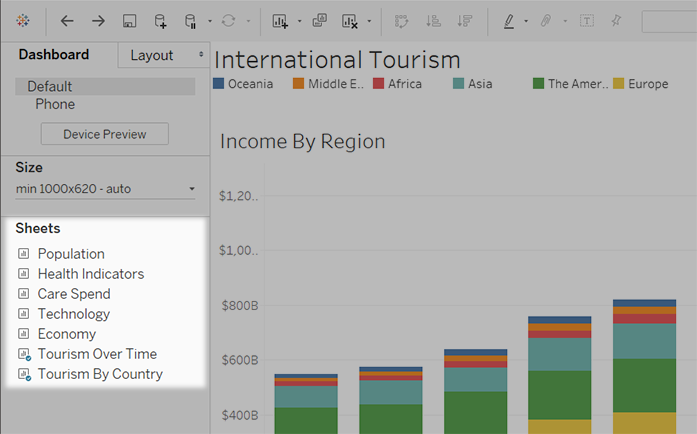Click the Device Preview button
697x434 pixels.
pyautogui.click(x=105, y=134)
